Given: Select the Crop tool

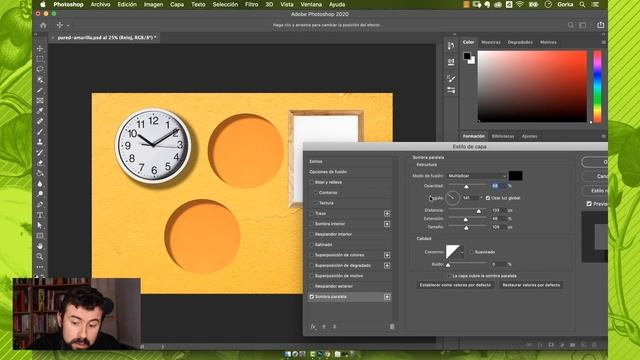Looking at the screenshot, I should [40, 90].
